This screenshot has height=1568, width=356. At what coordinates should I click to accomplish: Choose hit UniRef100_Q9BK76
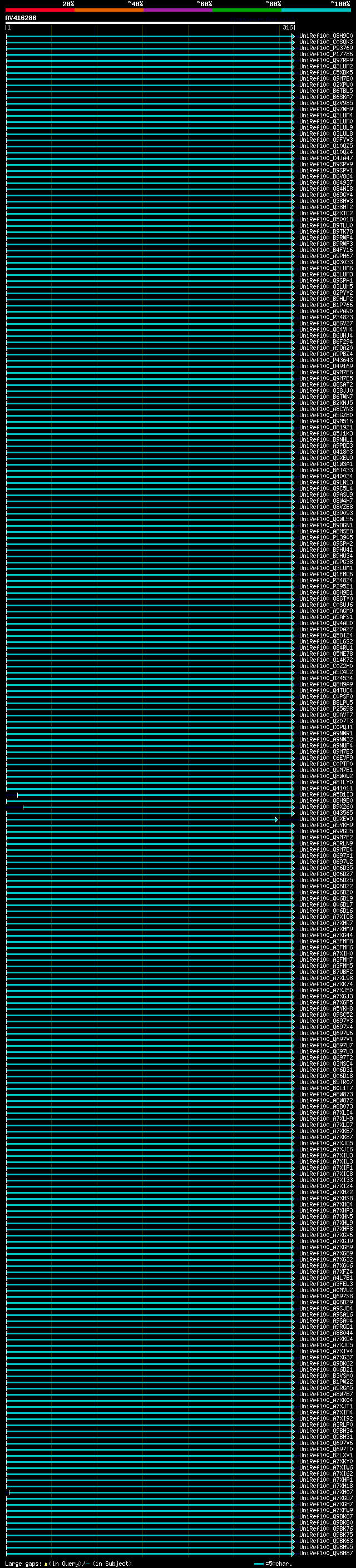point(326,1529)
